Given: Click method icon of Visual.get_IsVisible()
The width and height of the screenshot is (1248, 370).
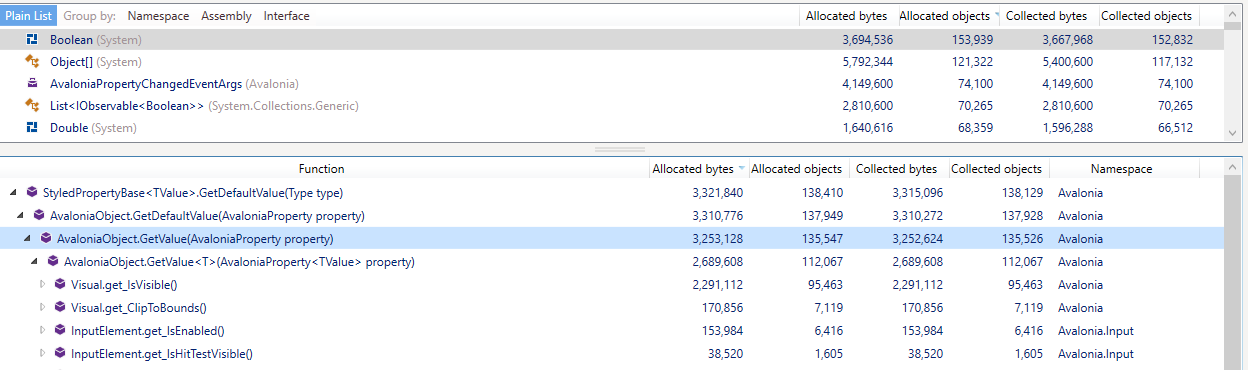Looking at the screenshot, I should click(x=60, y=285).
